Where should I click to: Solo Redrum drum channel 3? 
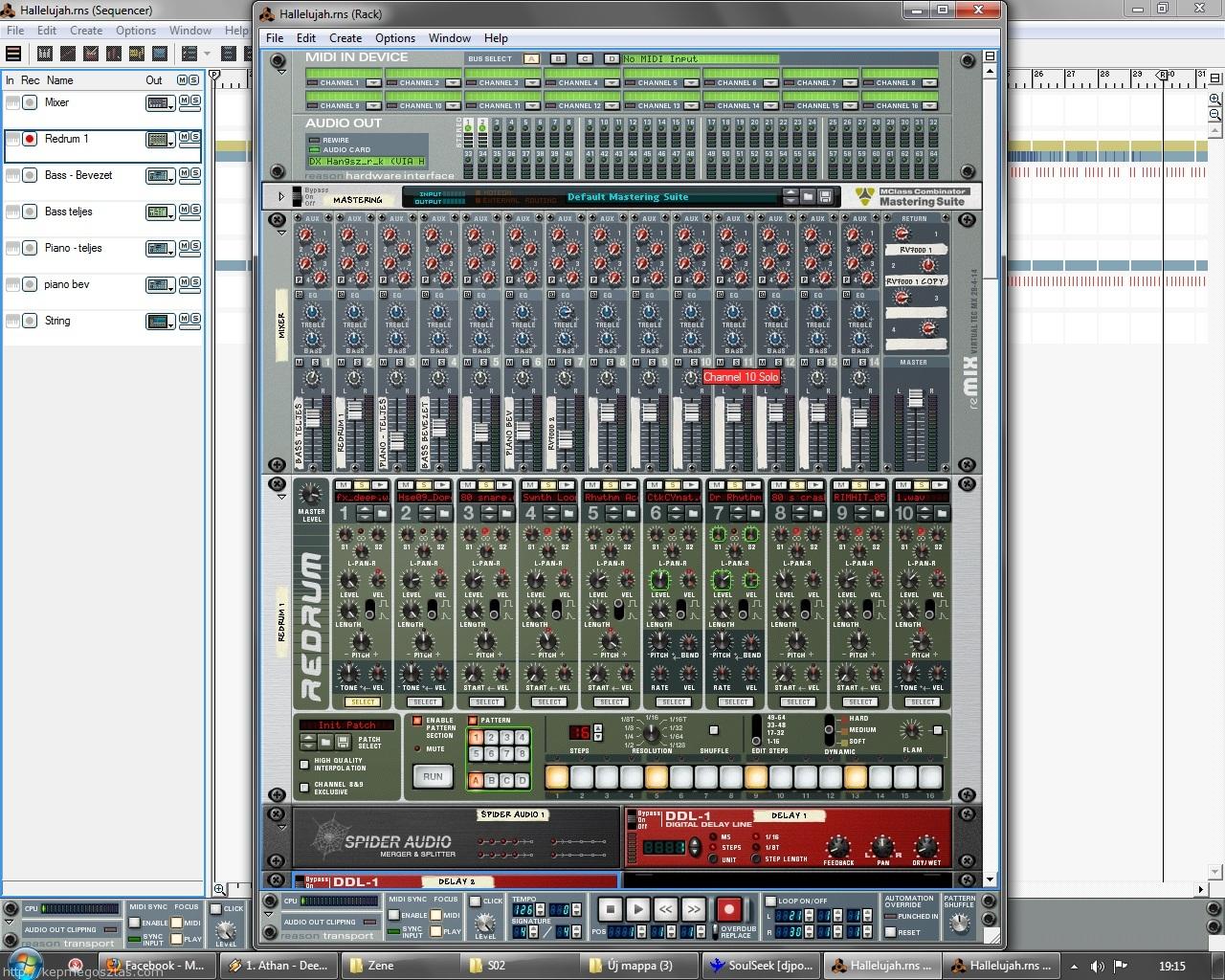click(x=487, y=485)
